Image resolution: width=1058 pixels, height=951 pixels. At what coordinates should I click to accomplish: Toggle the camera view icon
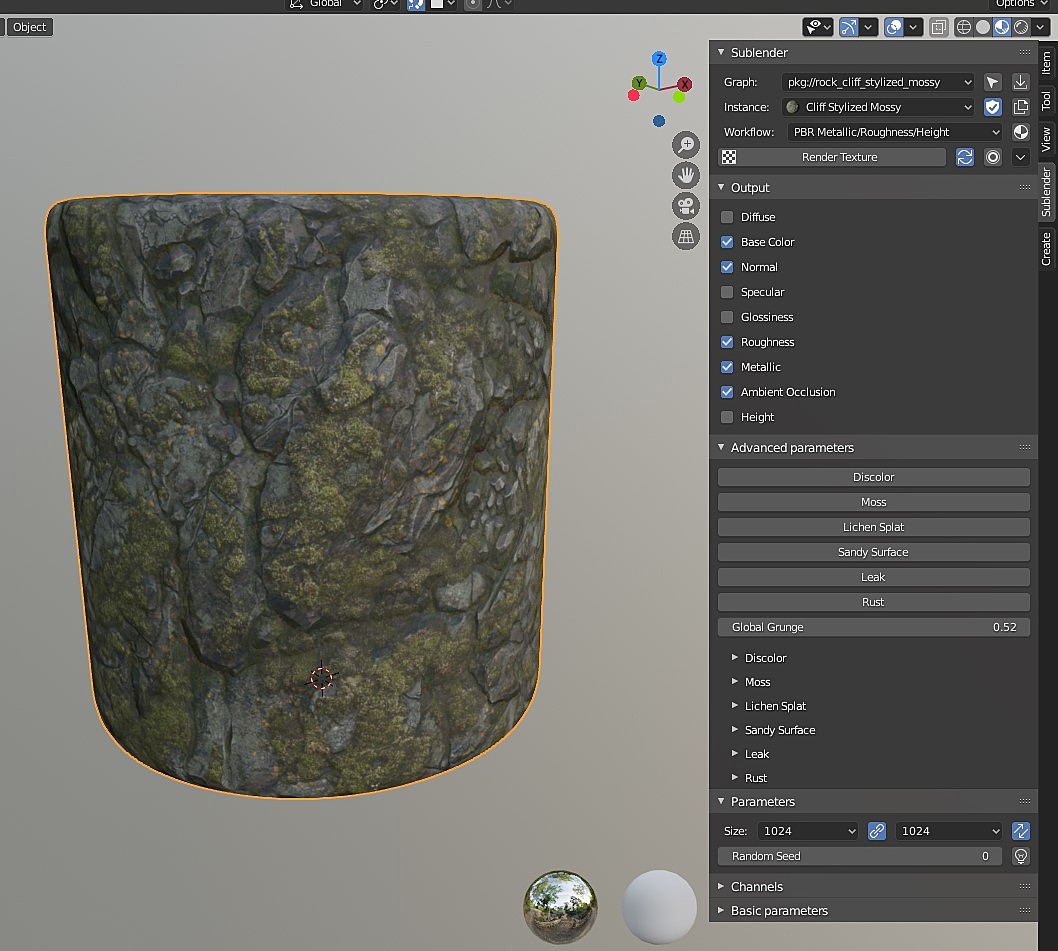686,206
